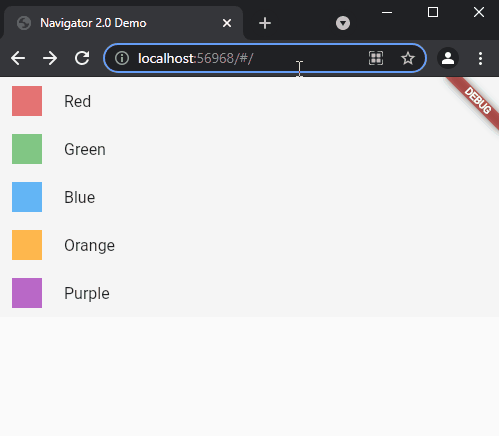The image size is (499, 436).
Task: Open the Chrome three-dot menu
Action: point(480,58)
